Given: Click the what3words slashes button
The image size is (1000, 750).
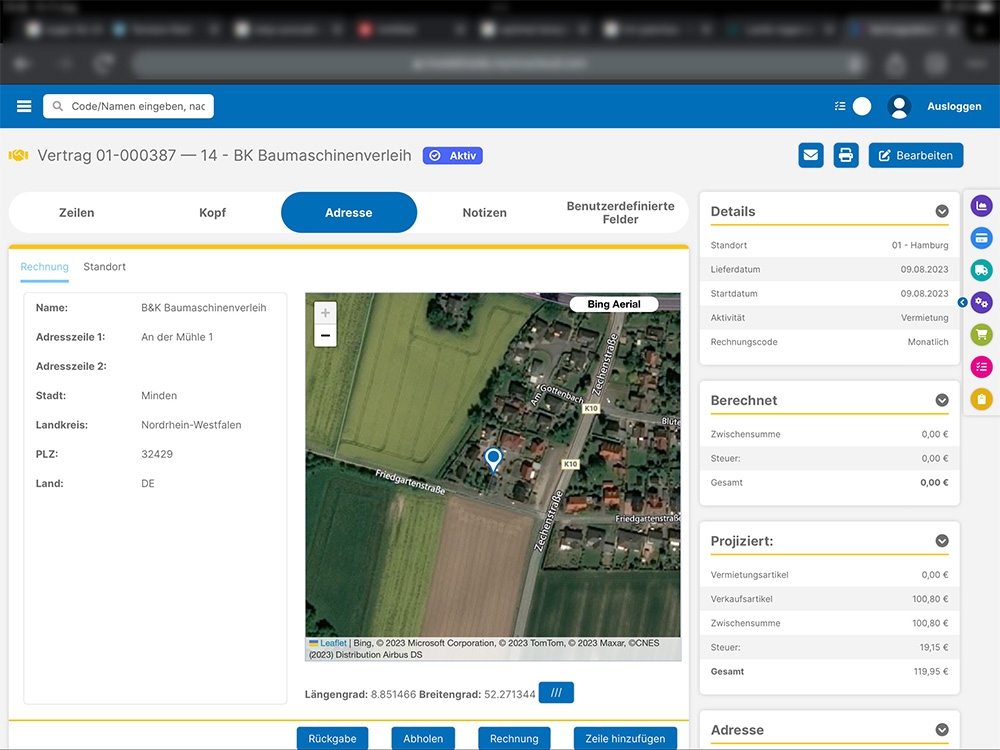Looking at the screenshot, I should 556,693.
